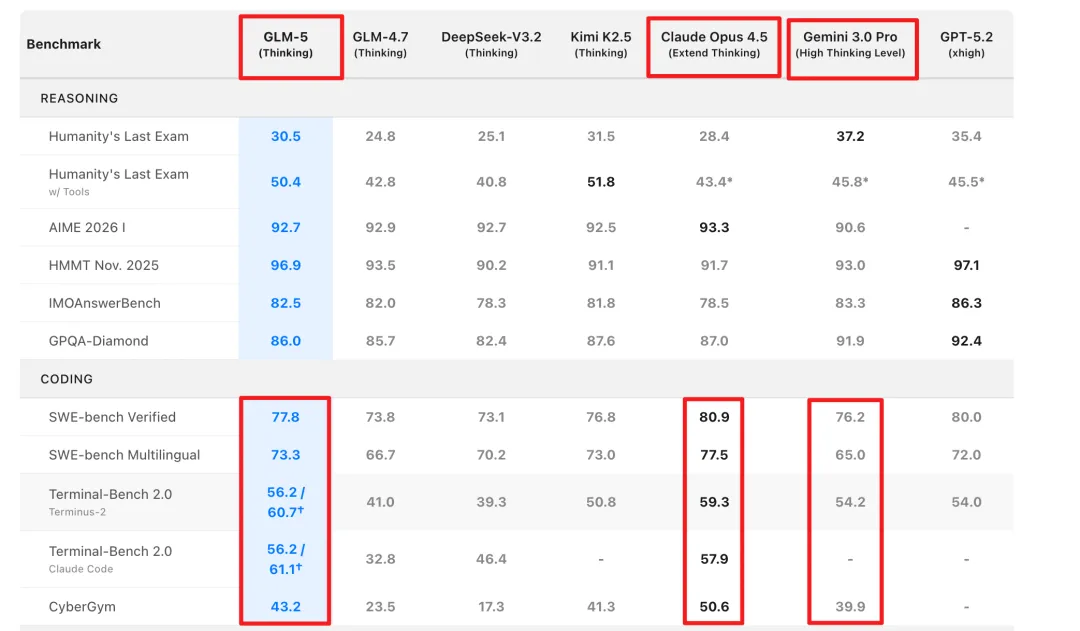
Task: Select the SWE-bench Verified row label
Action: point(112,417)
